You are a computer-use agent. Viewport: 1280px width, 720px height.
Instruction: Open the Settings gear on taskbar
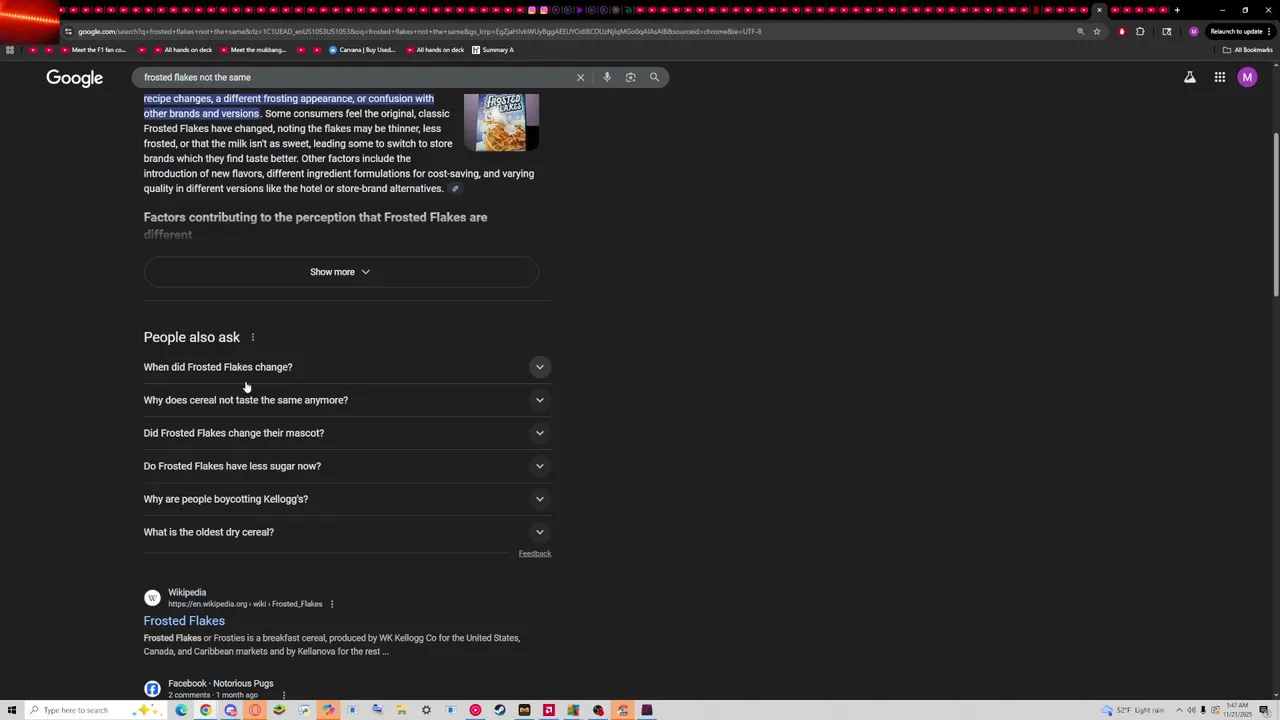(426, 710)
